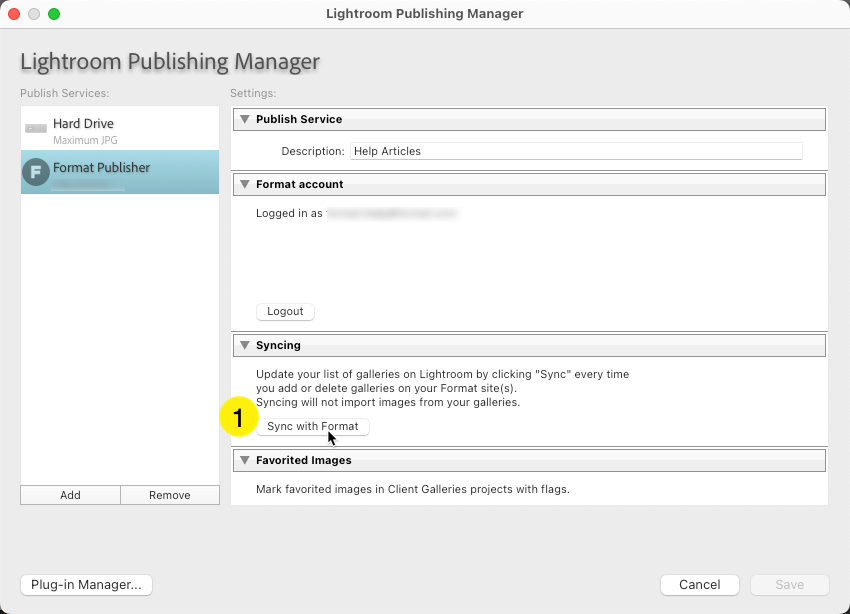Log out of the Format account
Image resolution: width=850 pixels, height=614 pixels.
[285, 311]
